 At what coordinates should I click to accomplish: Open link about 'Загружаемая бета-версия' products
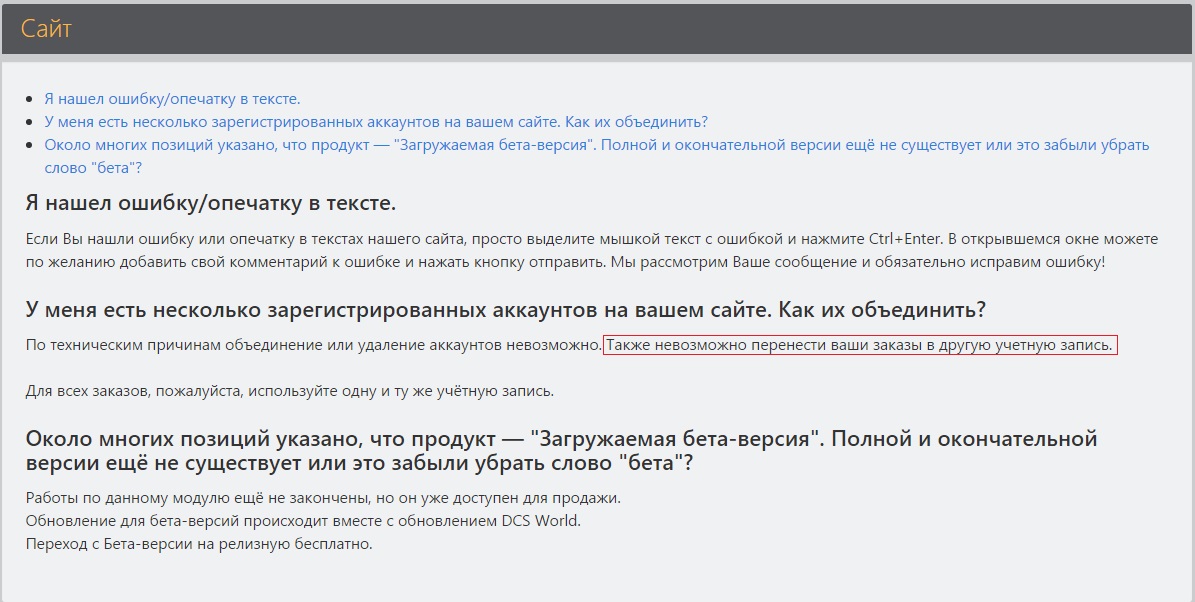597,156
